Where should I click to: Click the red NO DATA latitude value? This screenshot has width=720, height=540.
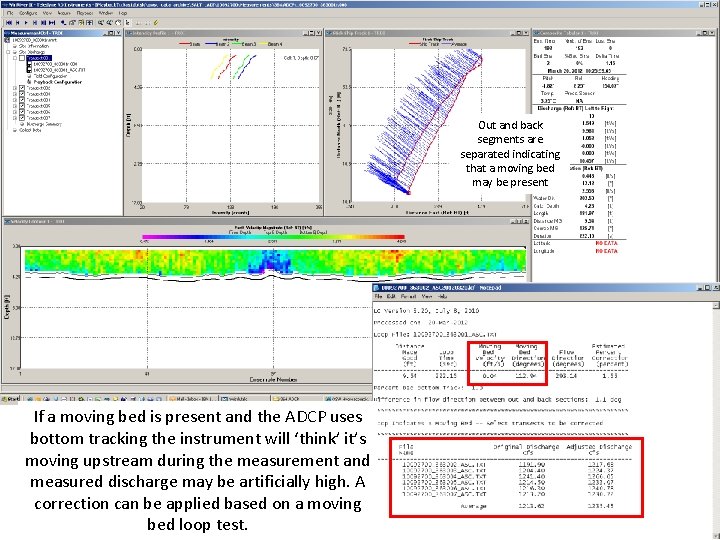(x=606, y=243)
